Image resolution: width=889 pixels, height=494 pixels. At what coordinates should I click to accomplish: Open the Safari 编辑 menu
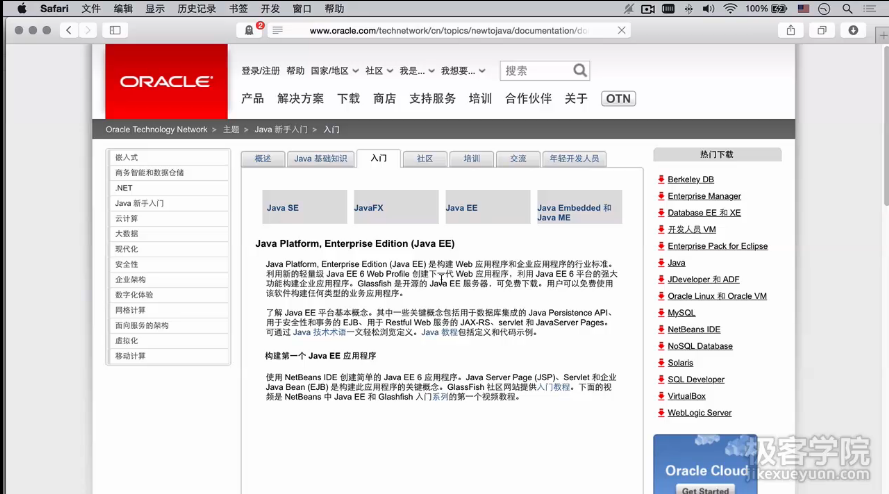(123, 9)
